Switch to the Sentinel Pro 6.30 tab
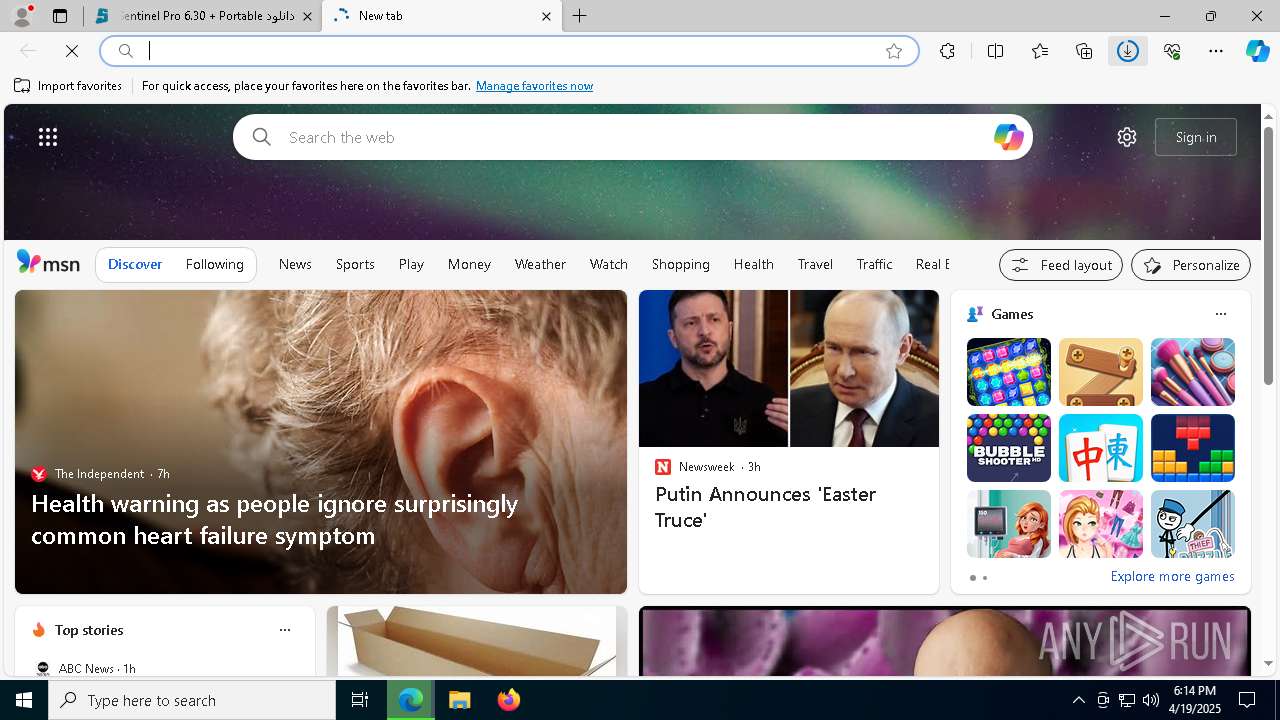The height and width of the screenshot is (720, 1280). coord(203,16)
